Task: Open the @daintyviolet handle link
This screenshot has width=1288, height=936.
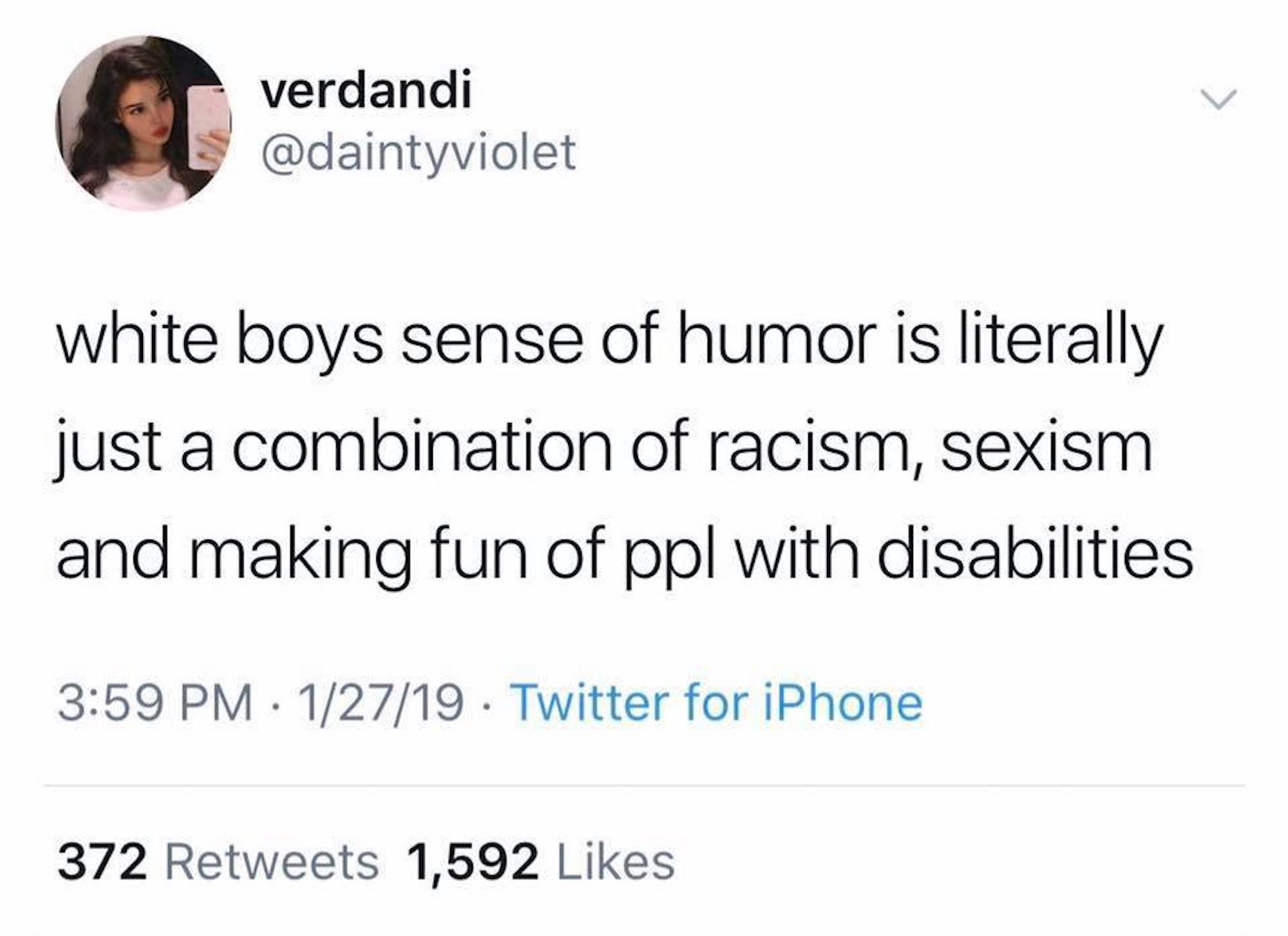Action: coord(418,153)
